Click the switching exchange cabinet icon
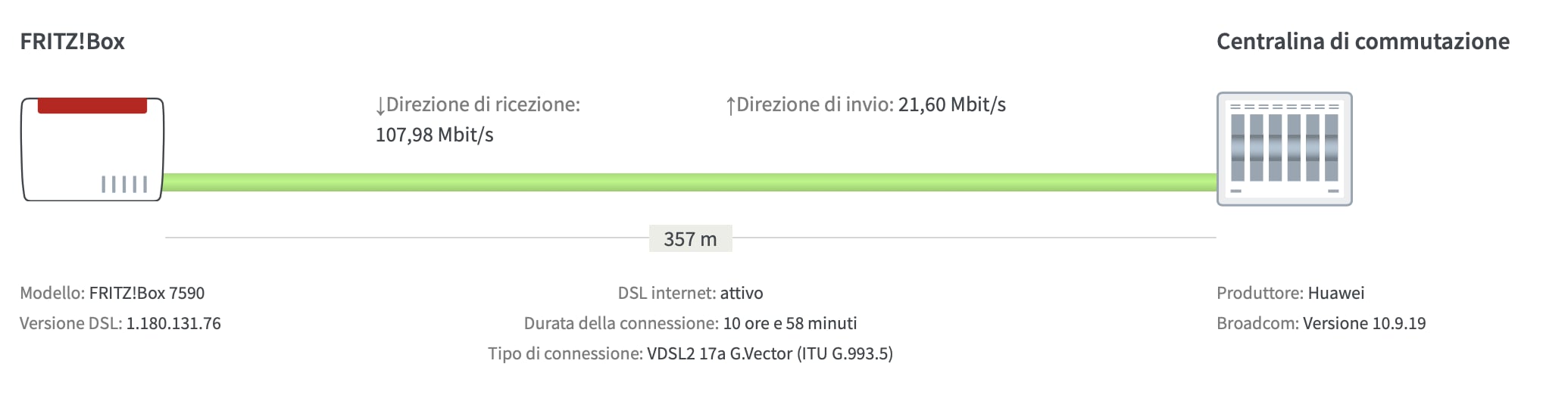 click(x=1284, y=149)
